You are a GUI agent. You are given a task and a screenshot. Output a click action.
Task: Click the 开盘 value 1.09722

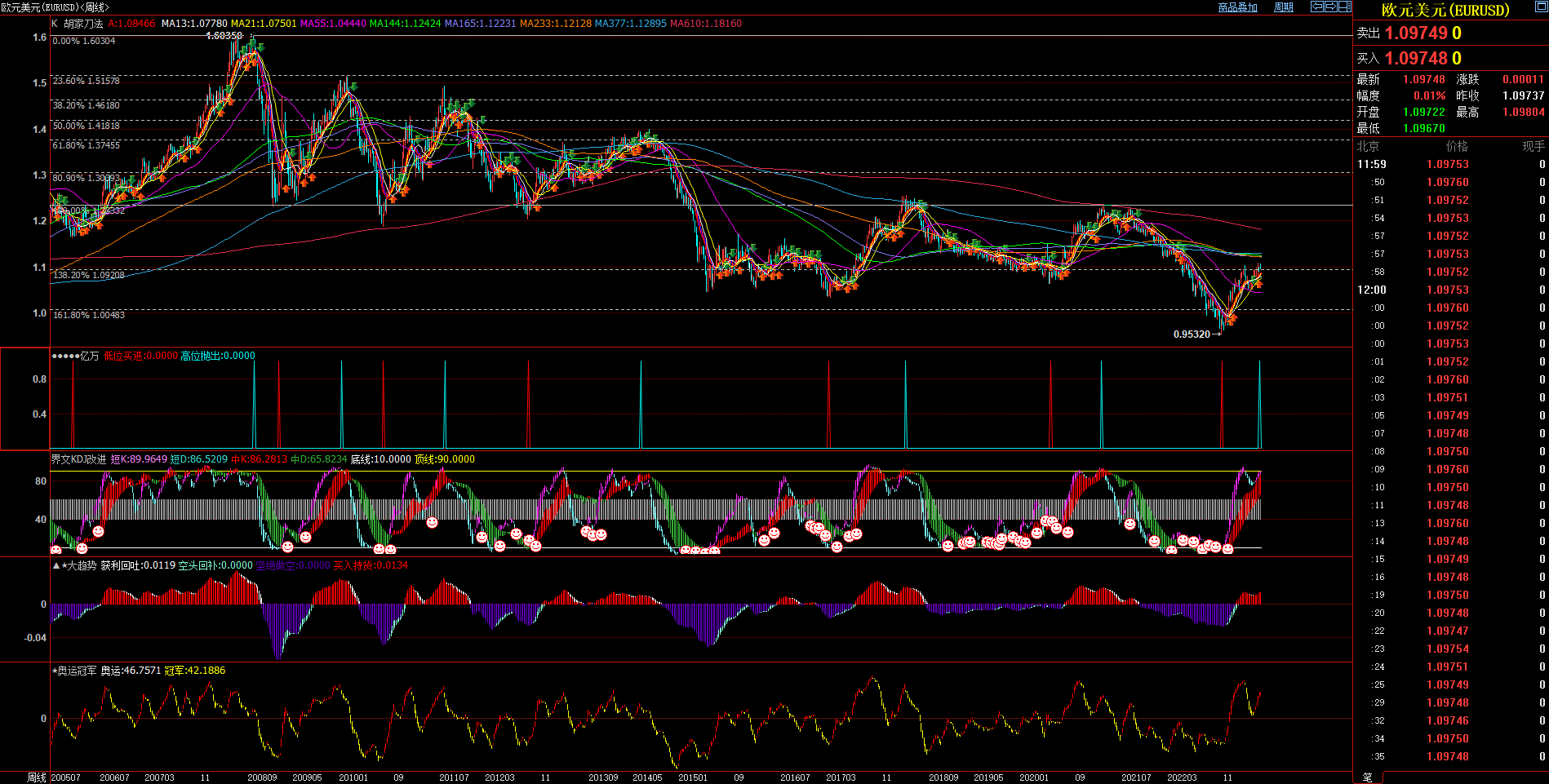(1423, 112)
